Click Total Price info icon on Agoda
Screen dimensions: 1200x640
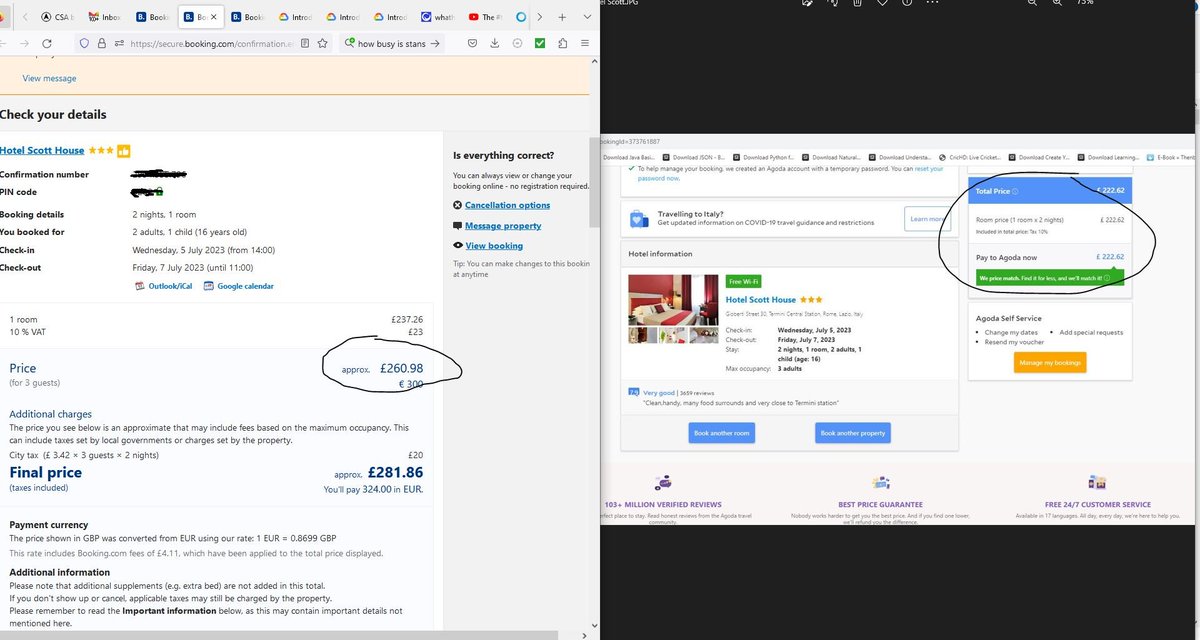(x=1015, y=191)
